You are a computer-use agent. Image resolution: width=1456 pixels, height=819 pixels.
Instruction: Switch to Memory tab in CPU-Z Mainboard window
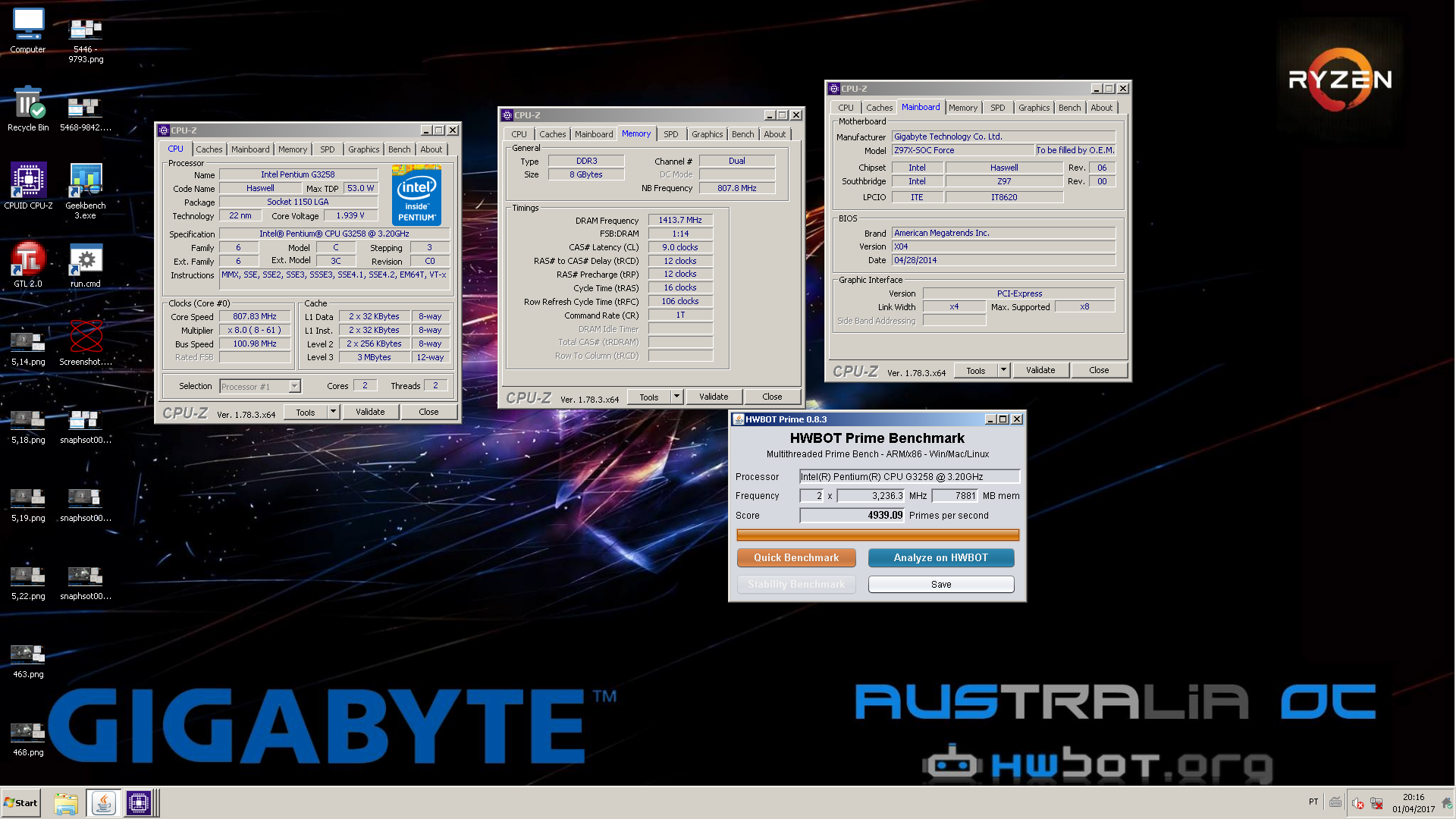coord(963,108)
